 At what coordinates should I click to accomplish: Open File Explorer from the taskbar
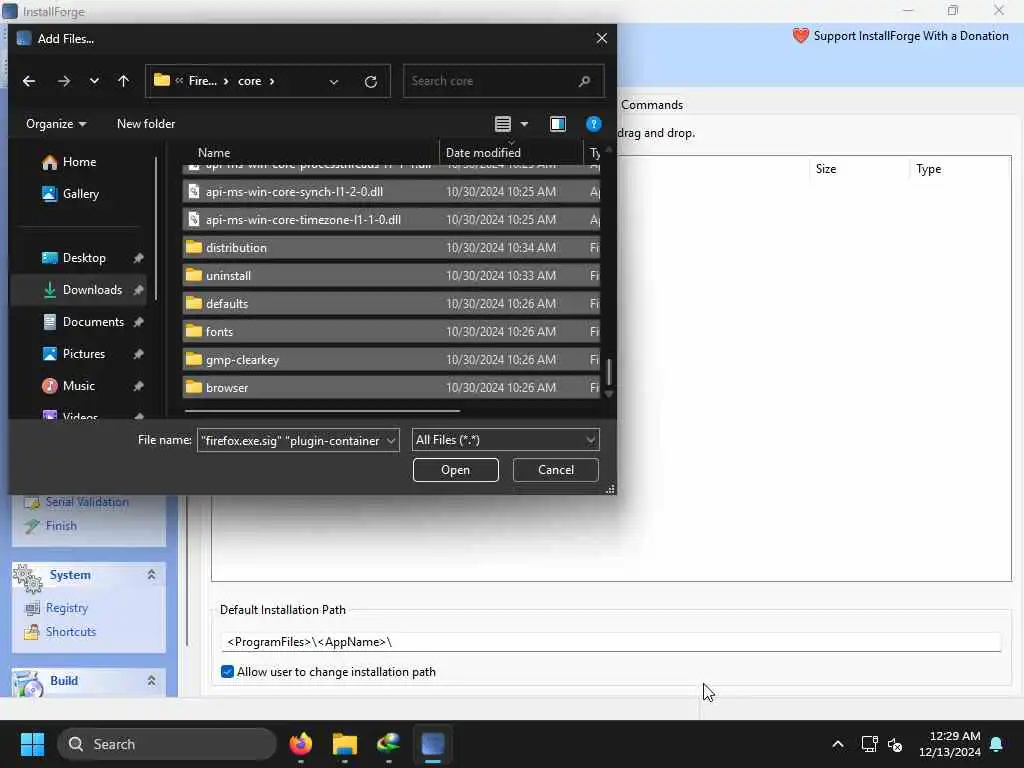[345, 744]
